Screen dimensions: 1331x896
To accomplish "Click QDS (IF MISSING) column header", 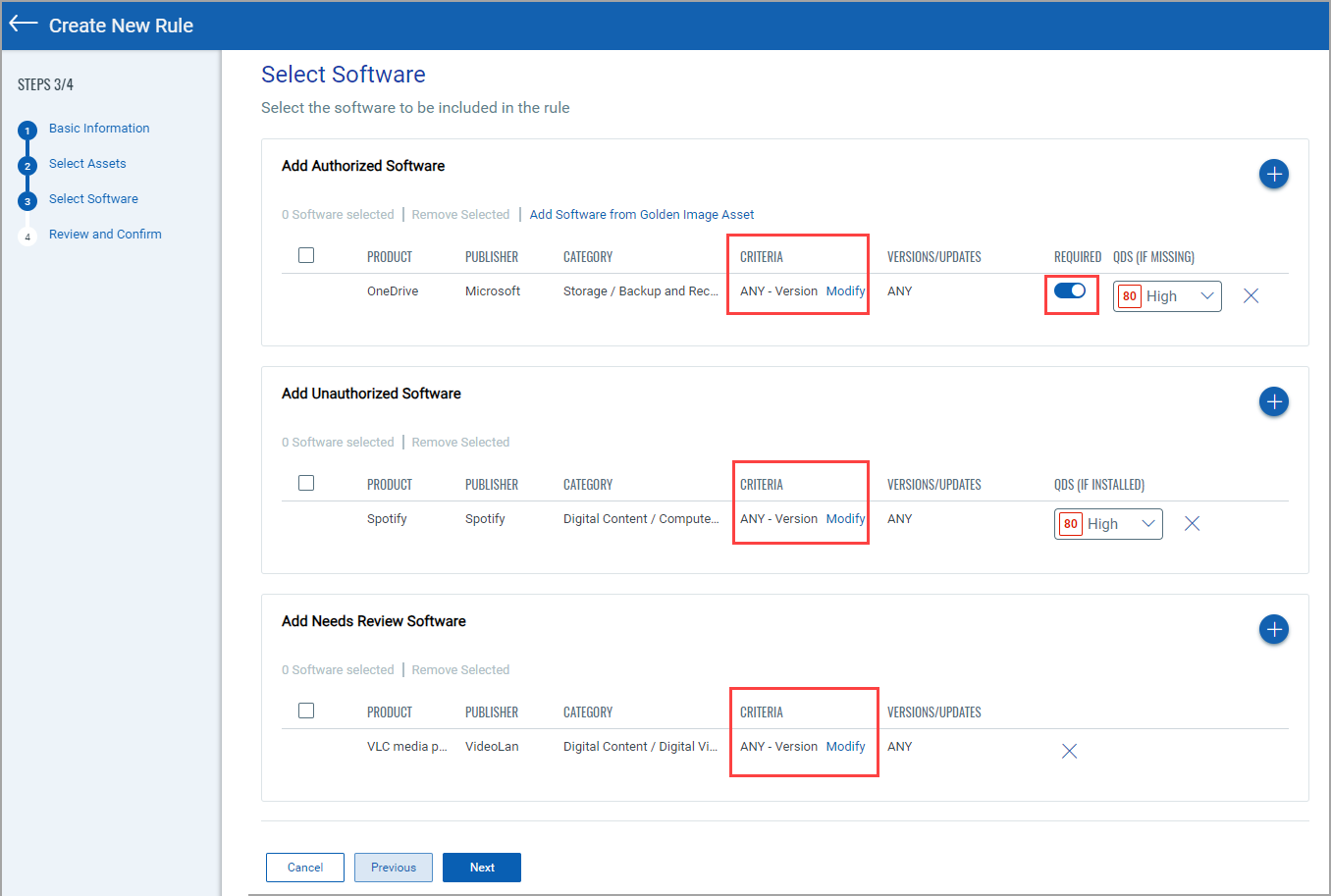I will [1153, 256].
